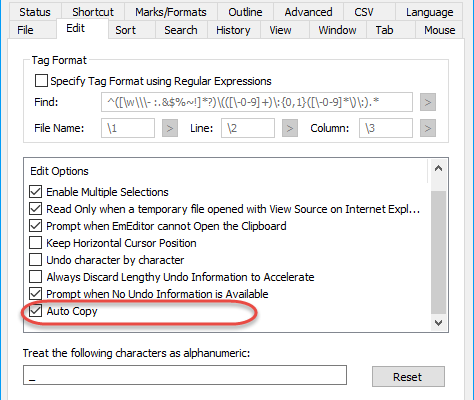Click arrow button next to File Name field
This screenshot has height=400, width=474.
[170, 128]
